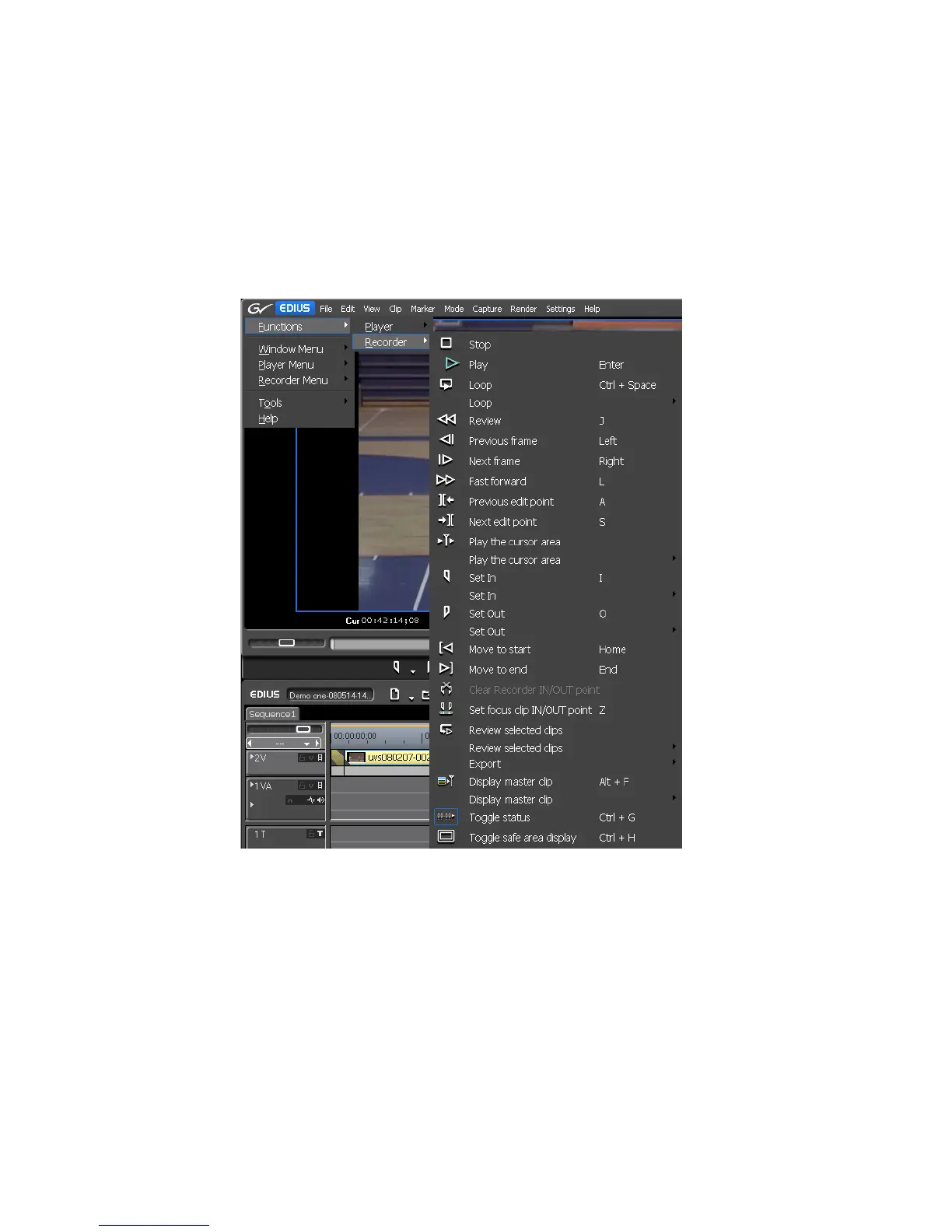
Task: Open the Capture menu
Action: tap(487, 309)
